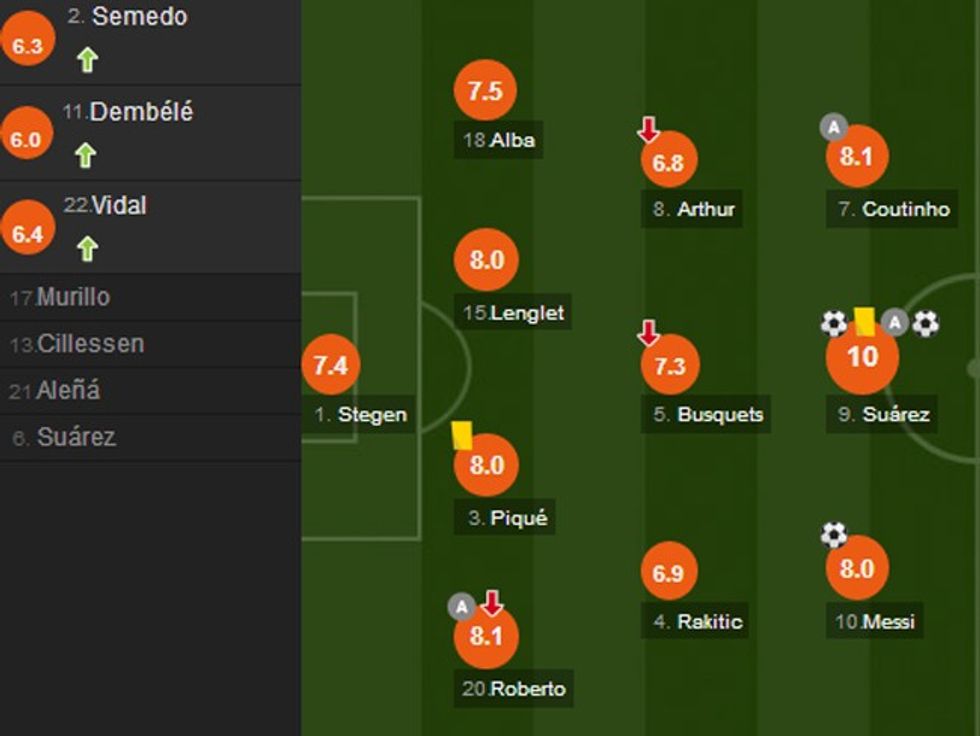Screen dimensions: 980x736
Task: Click the assist icon next to Roberto
Action: (x=461, y=606)
